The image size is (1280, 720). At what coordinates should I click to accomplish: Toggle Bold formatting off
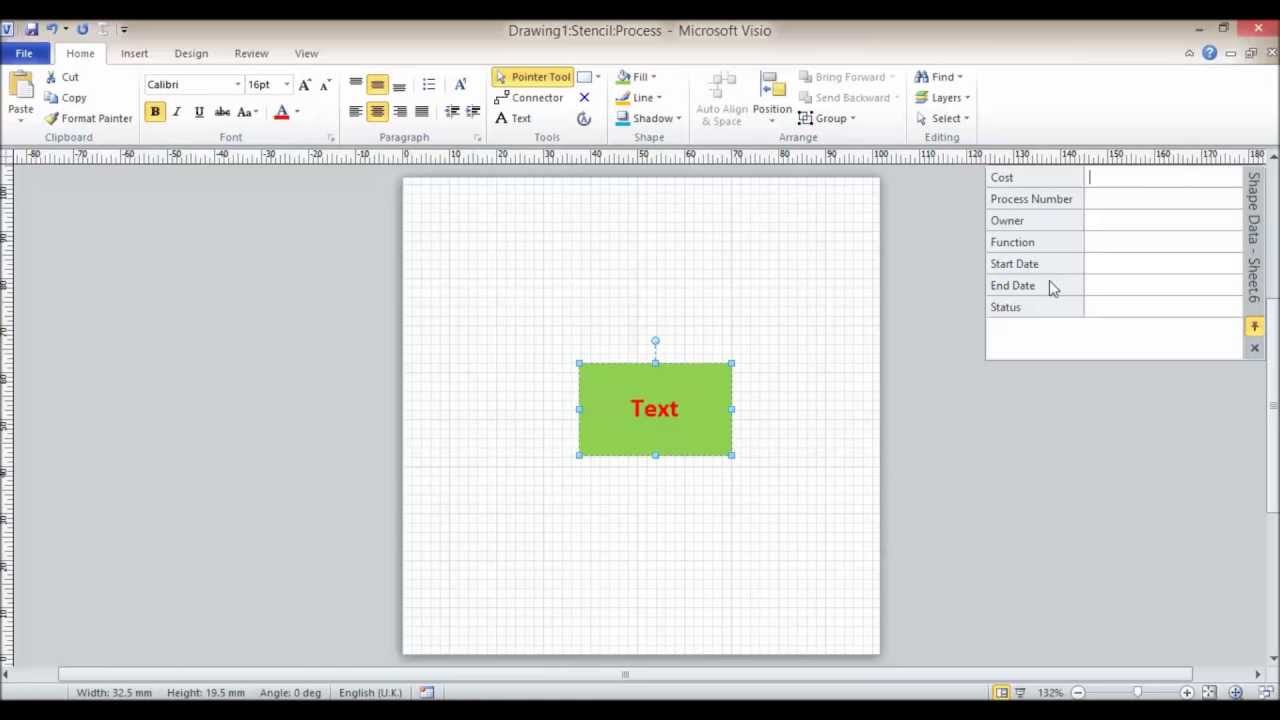click(155, 111)
